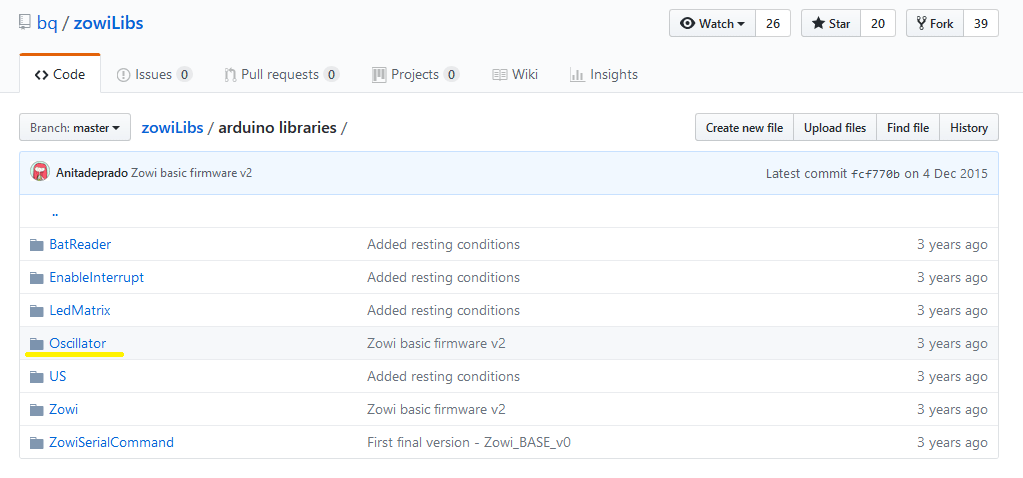Screen dimensions: 1023x478
Task: Star the zowiLibs repository
Action: [x=830, y=23]
